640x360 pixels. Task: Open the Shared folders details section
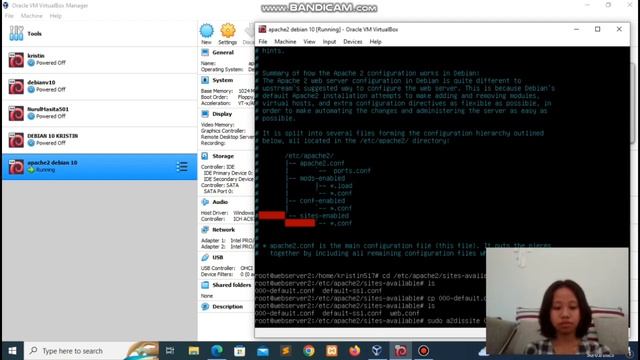pos(231,285)
